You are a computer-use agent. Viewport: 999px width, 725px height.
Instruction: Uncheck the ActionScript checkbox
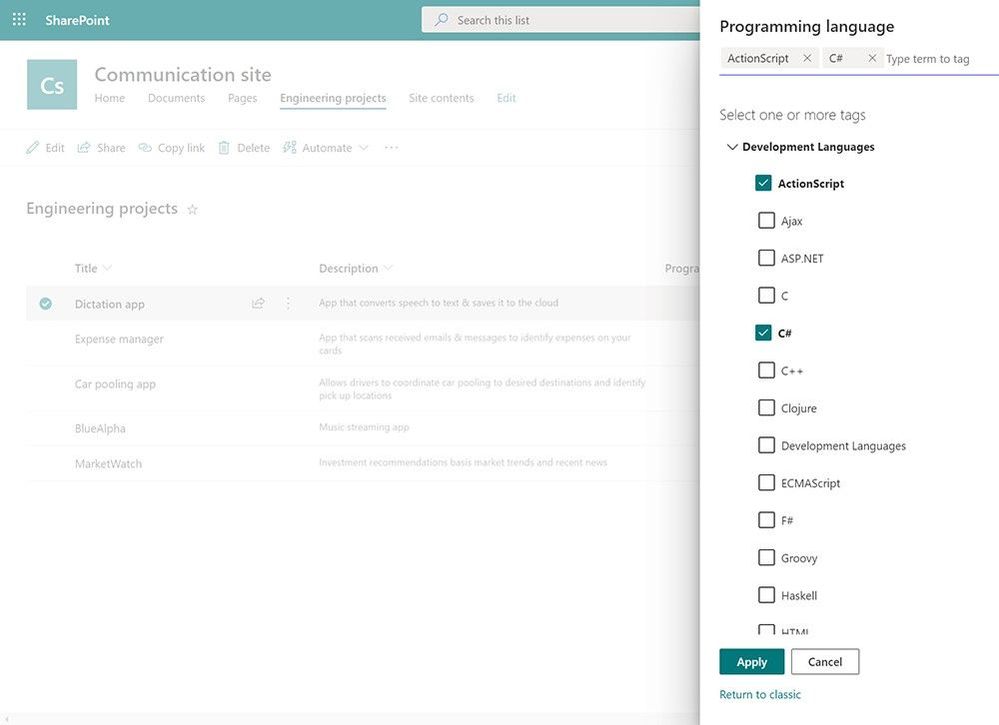coord(763,183)
